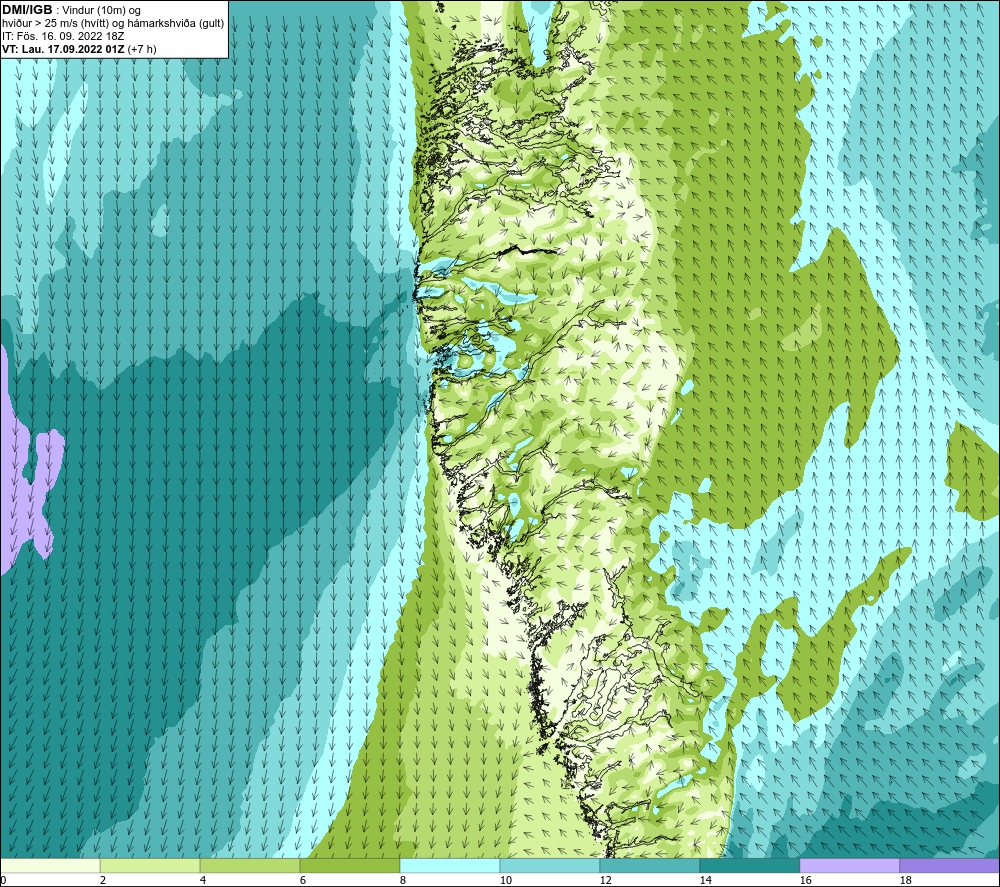Viewport: 1000px width, 887px height.
Task: Click the "VT: Lau. 17.09.2022 01Z" line
Action: click(63, 49)
